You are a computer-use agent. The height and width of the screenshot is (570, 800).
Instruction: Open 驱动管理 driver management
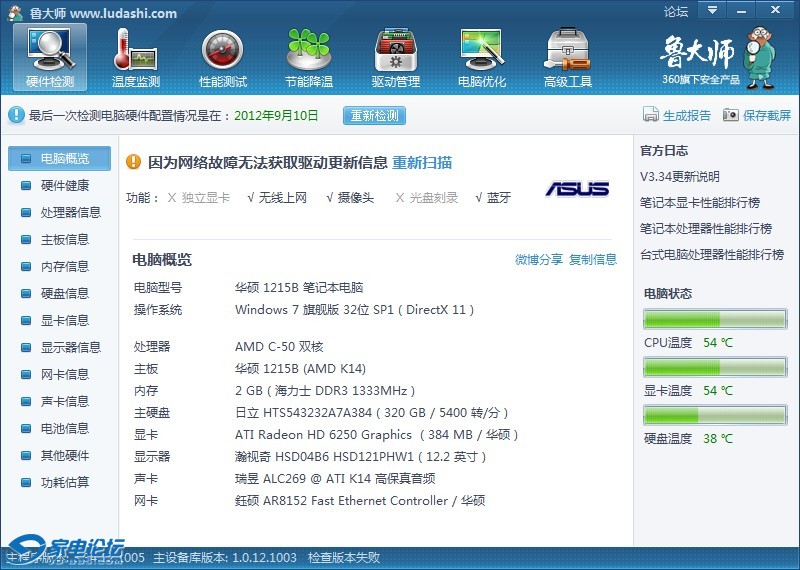click(x=395, y=57)
